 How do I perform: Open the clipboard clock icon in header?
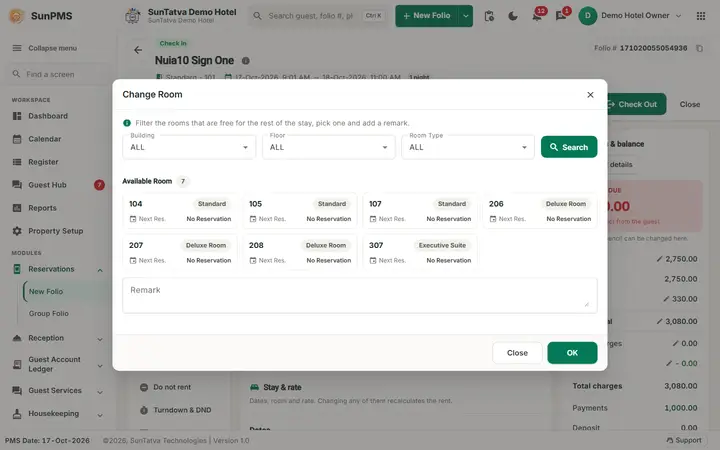489,16
